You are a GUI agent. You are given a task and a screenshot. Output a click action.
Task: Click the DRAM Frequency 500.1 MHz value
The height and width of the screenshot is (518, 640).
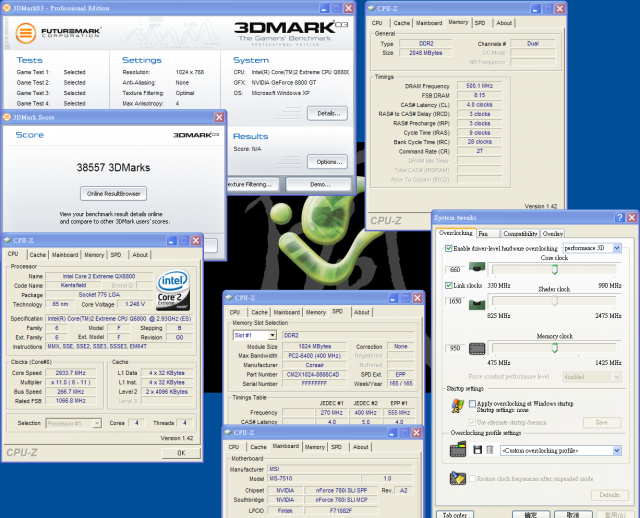(x=479, y=86)
